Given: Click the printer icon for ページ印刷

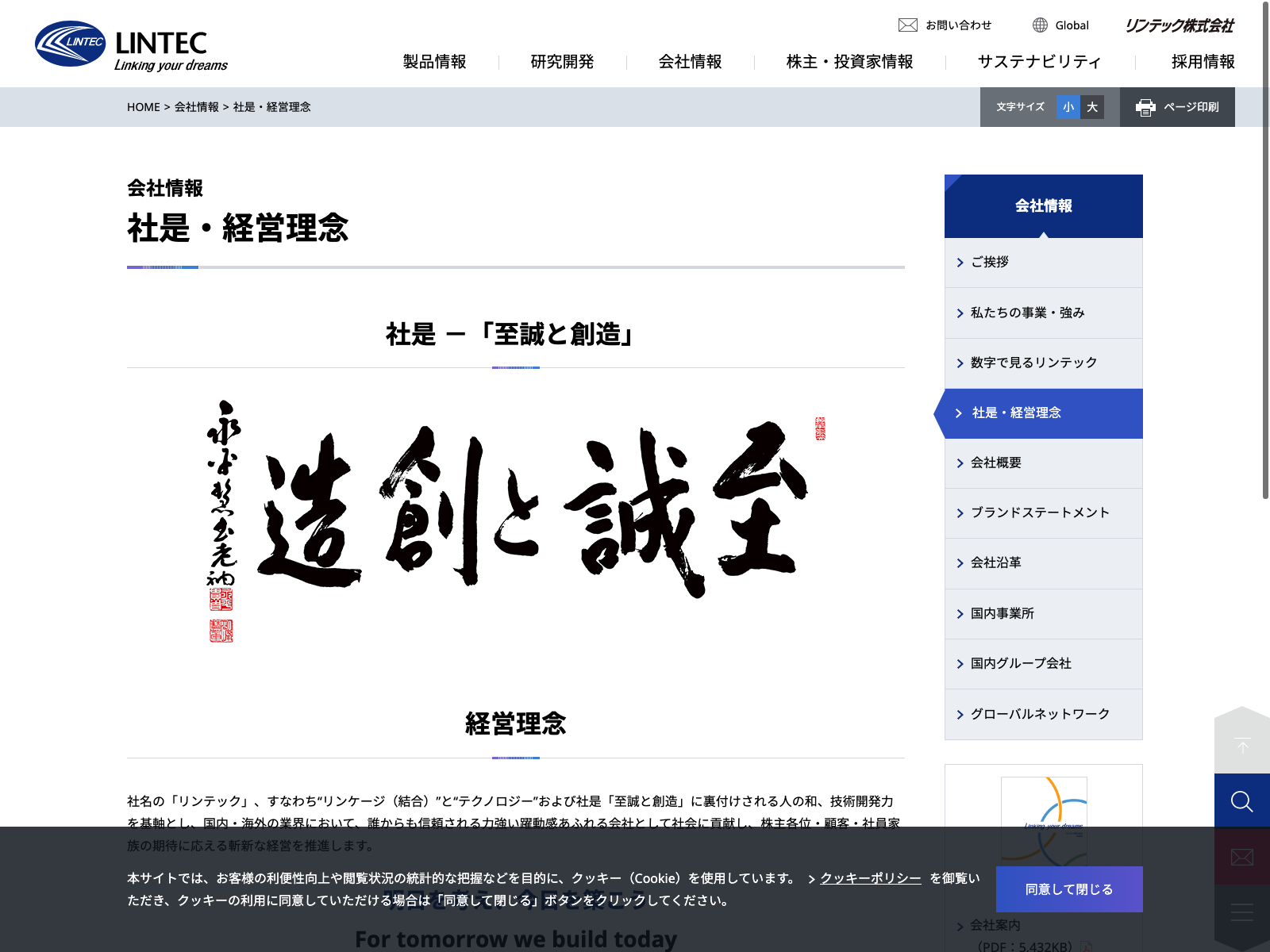Looking at the screenshot, I should [x=1145, y=107].
